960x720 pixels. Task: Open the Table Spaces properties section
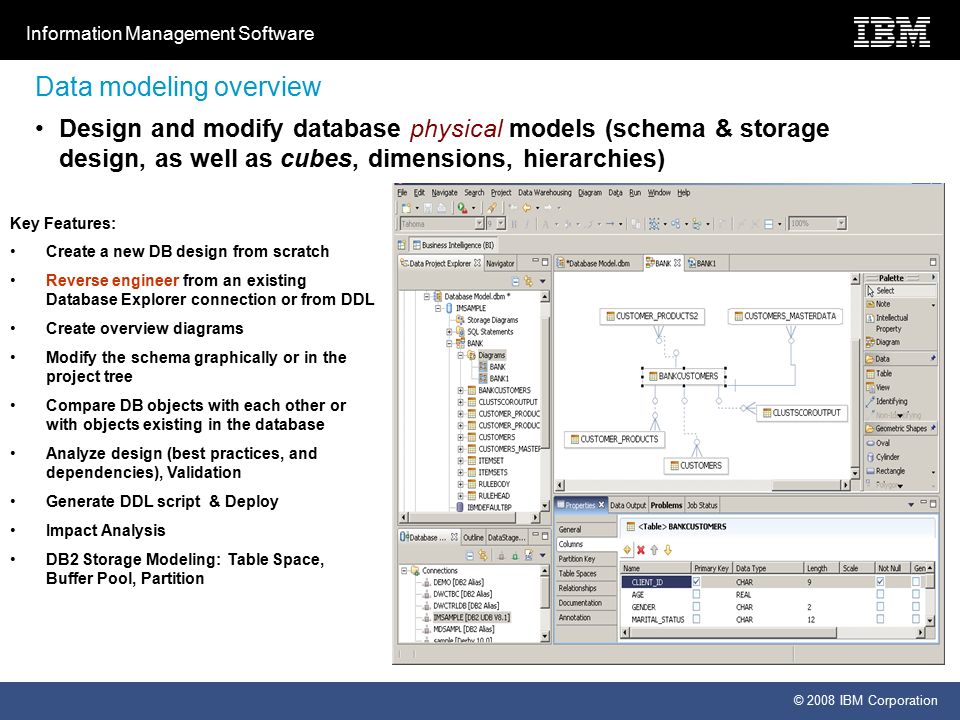click(586, 574)
